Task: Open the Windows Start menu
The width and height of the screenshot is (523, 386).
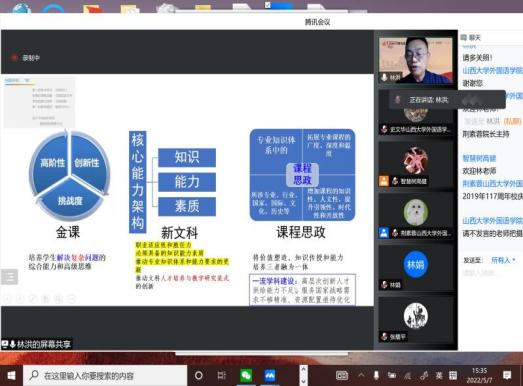Action: point(11,376)
